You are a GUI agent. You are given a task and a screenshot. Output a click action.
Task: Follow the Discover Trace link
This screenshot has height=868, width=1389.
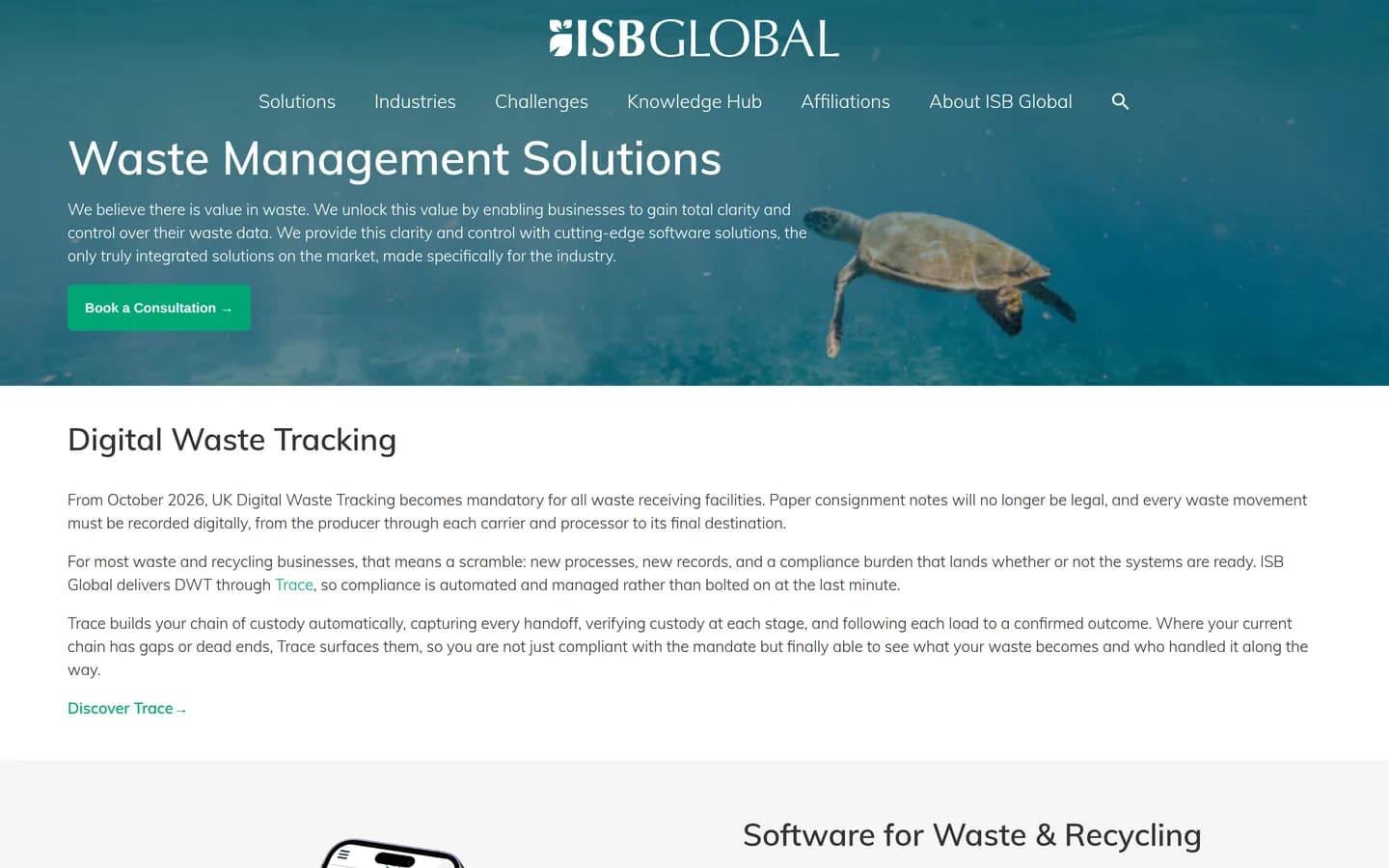point(126,708)
